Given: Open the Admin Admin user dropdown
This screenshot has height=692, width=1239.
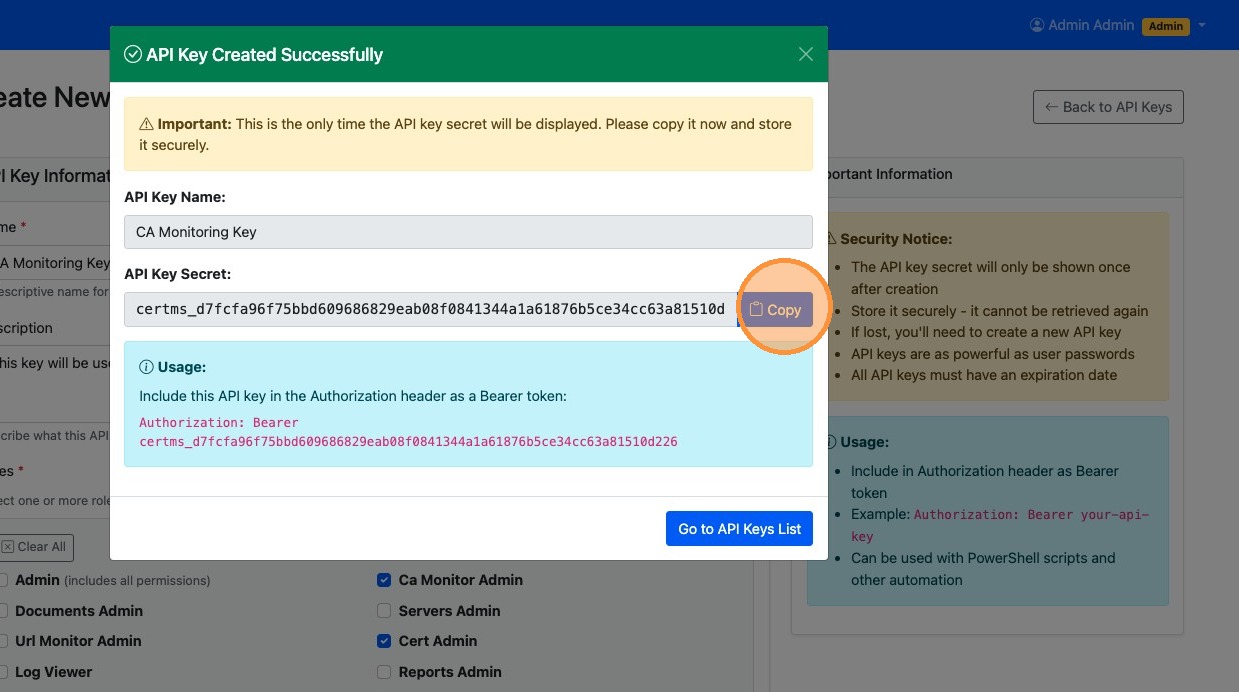Looking at the screenshot, I should (x=1117, y=25).
